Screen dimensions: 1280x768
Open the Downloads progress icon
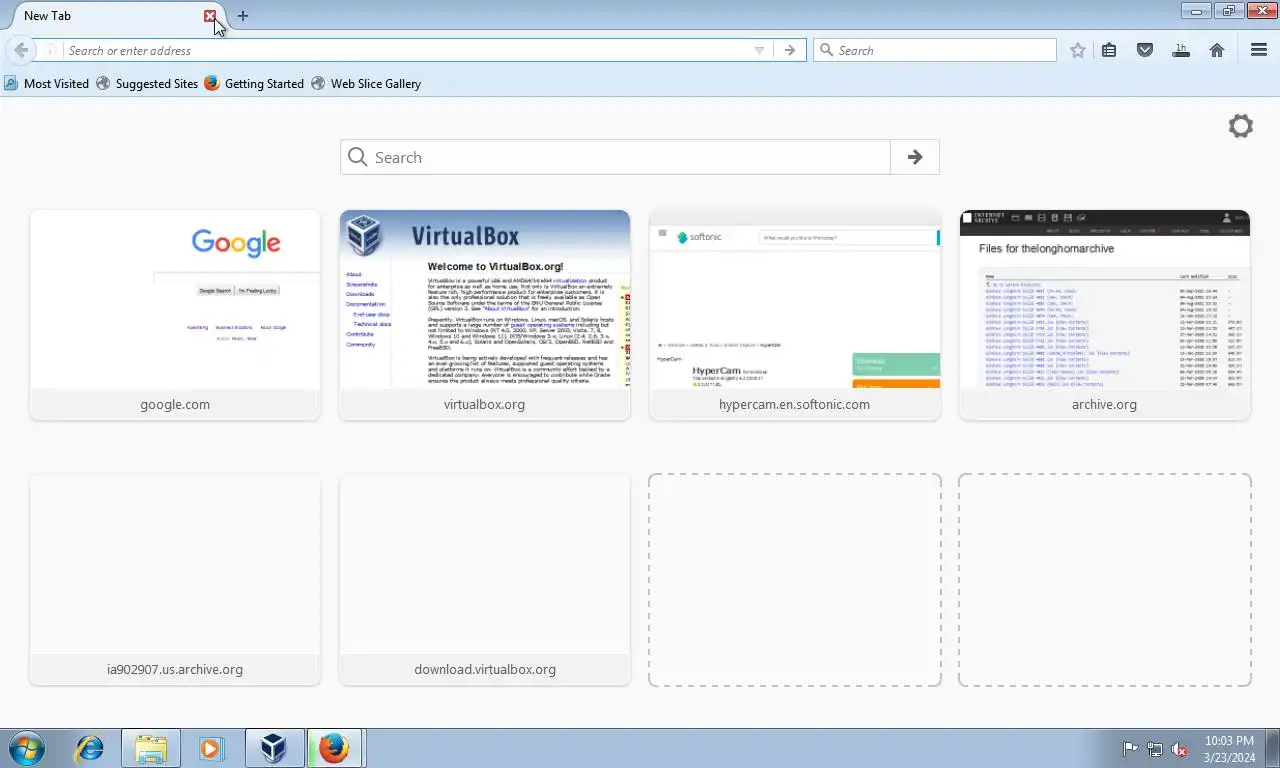[x=1181, y=50]
